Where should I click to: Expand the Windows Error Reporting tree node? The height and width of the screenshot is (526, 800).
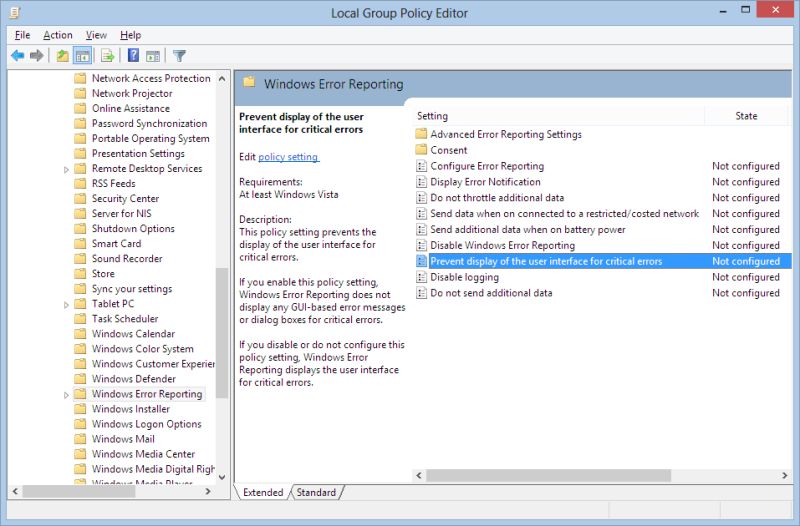(x=66, y=395)
